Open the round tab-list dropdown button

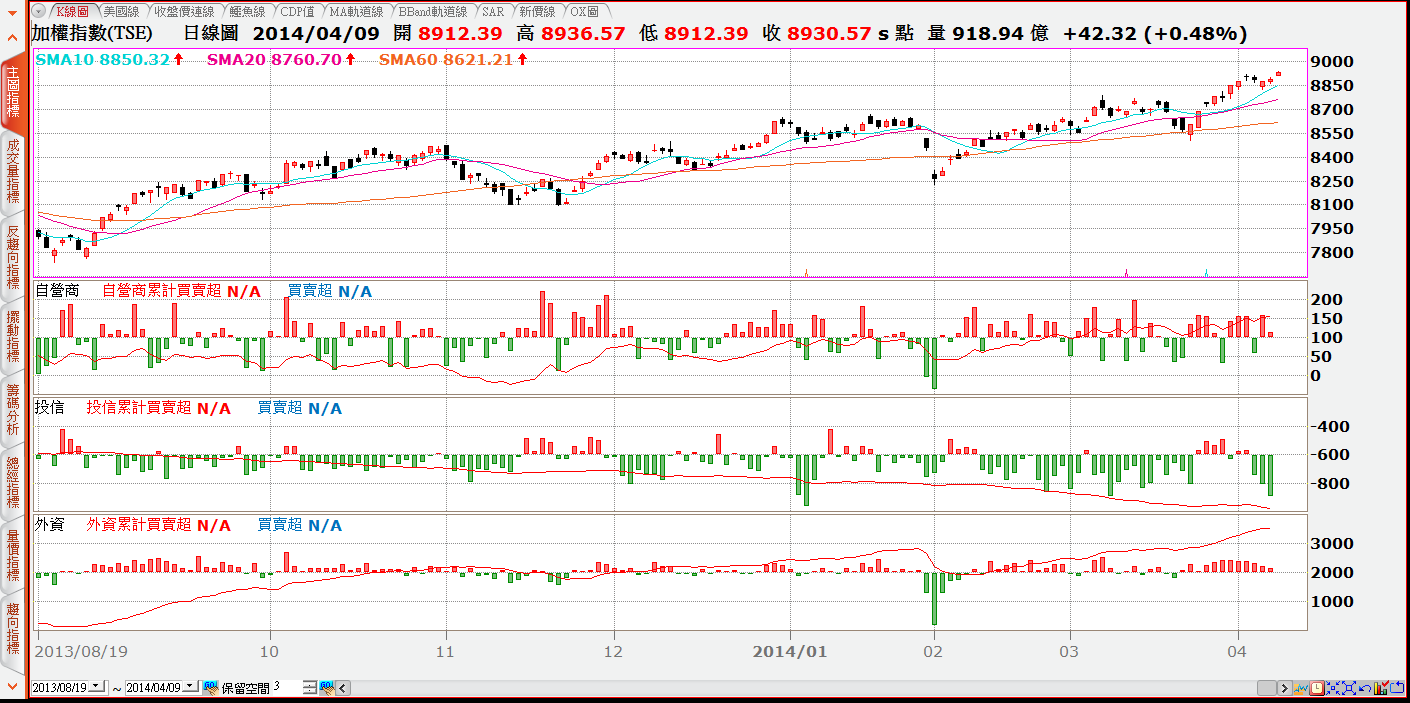39,11
